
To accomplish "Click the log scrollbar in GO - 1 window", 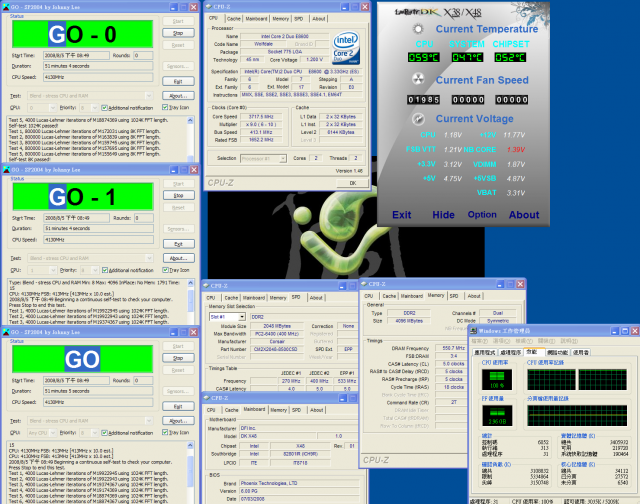I will pyautogui.click(x=191, y=302).
